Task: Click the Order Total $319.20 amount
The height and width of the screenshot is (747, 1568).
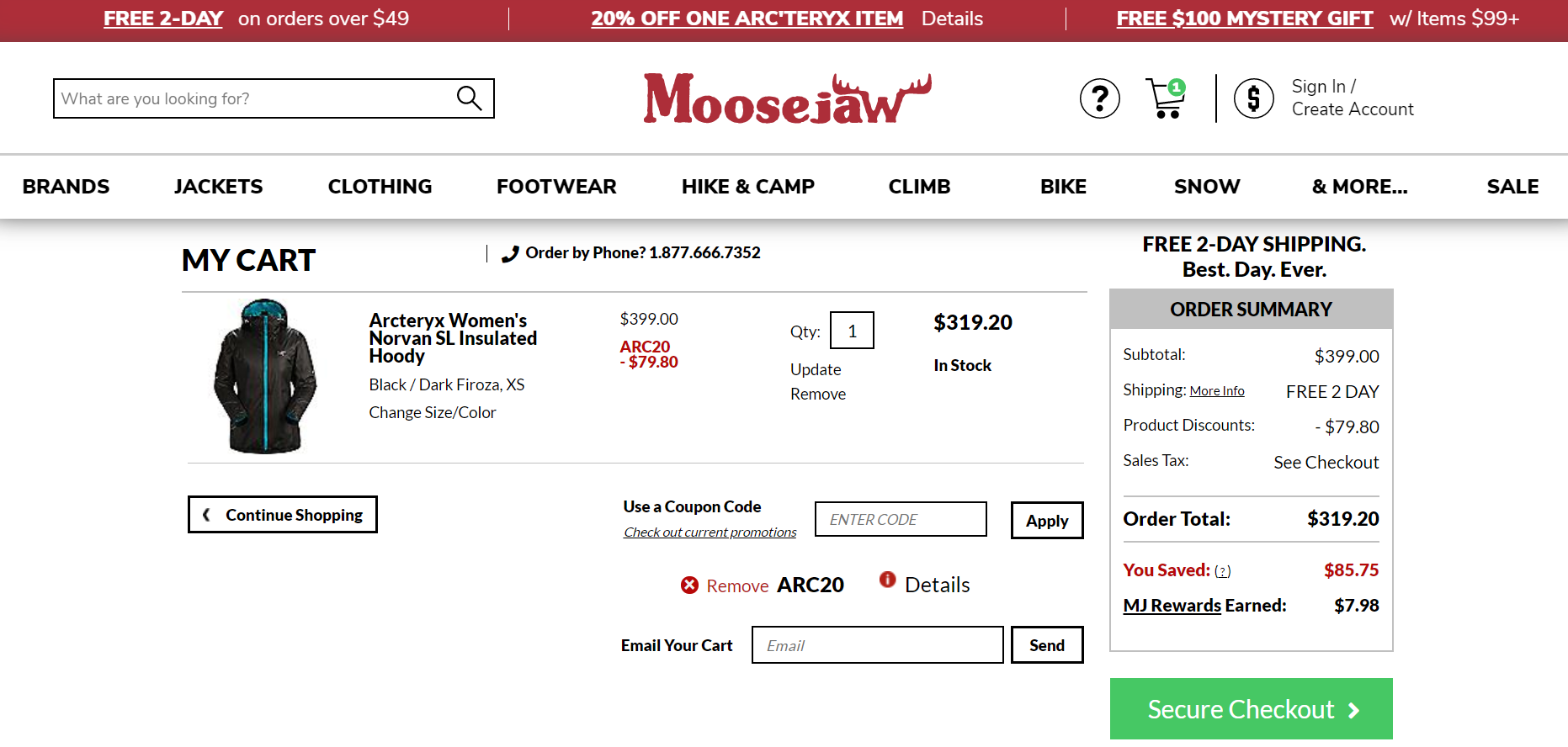Action: [1342, 519]
